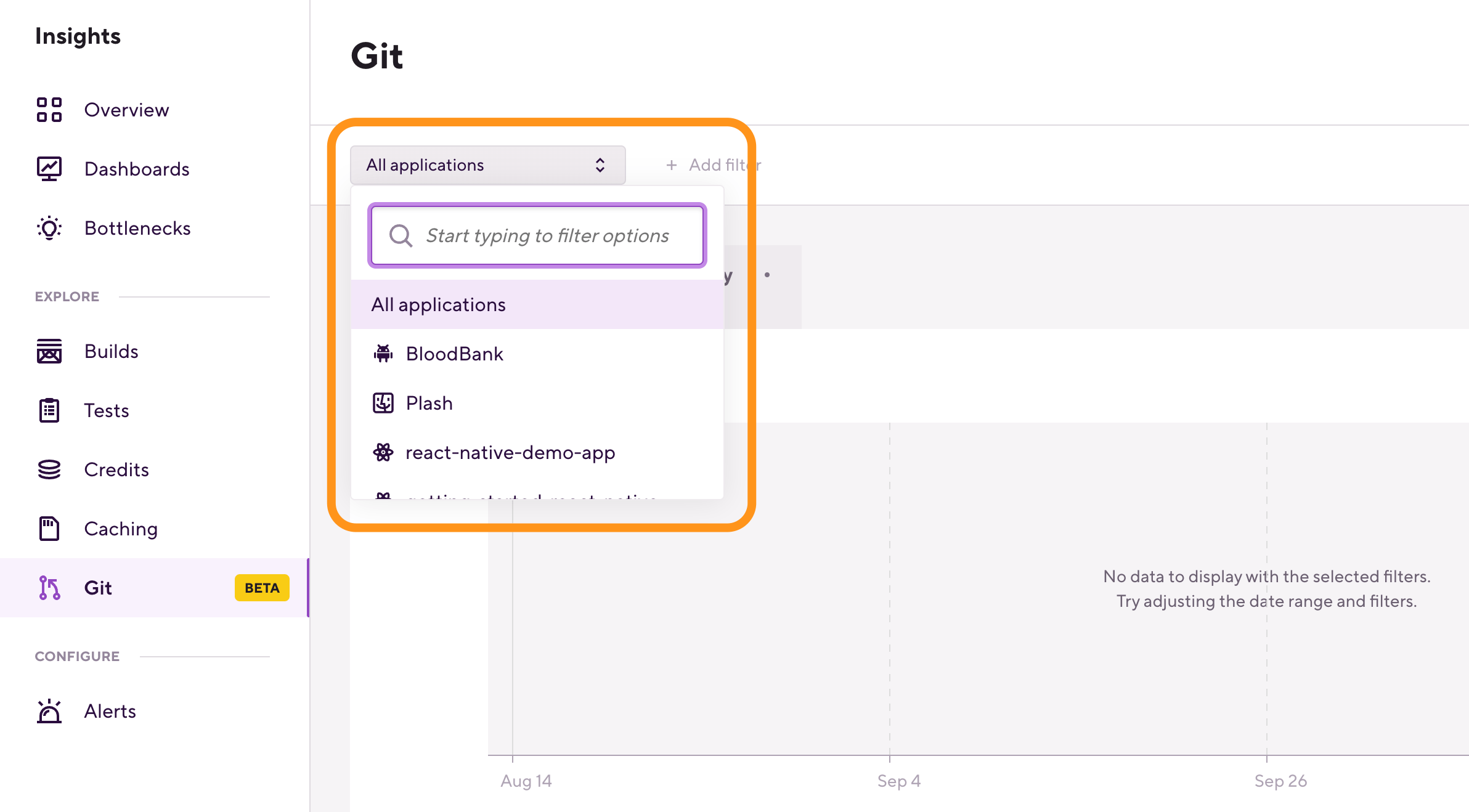Click the Builds icon in sidebar
Screen dimensions: 1469x812
[x=49, y=351]
